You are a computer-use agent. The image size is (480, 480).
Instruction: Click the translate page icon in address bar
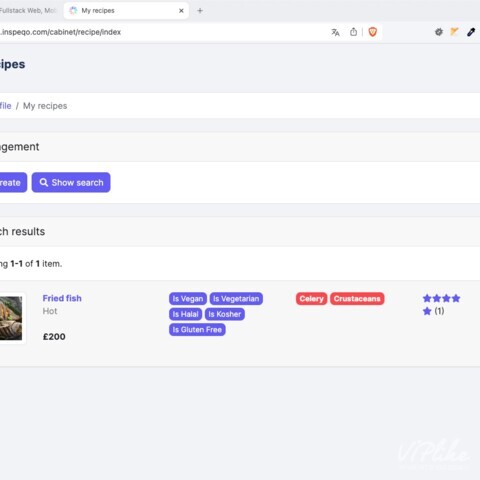[x=335, y=32]
